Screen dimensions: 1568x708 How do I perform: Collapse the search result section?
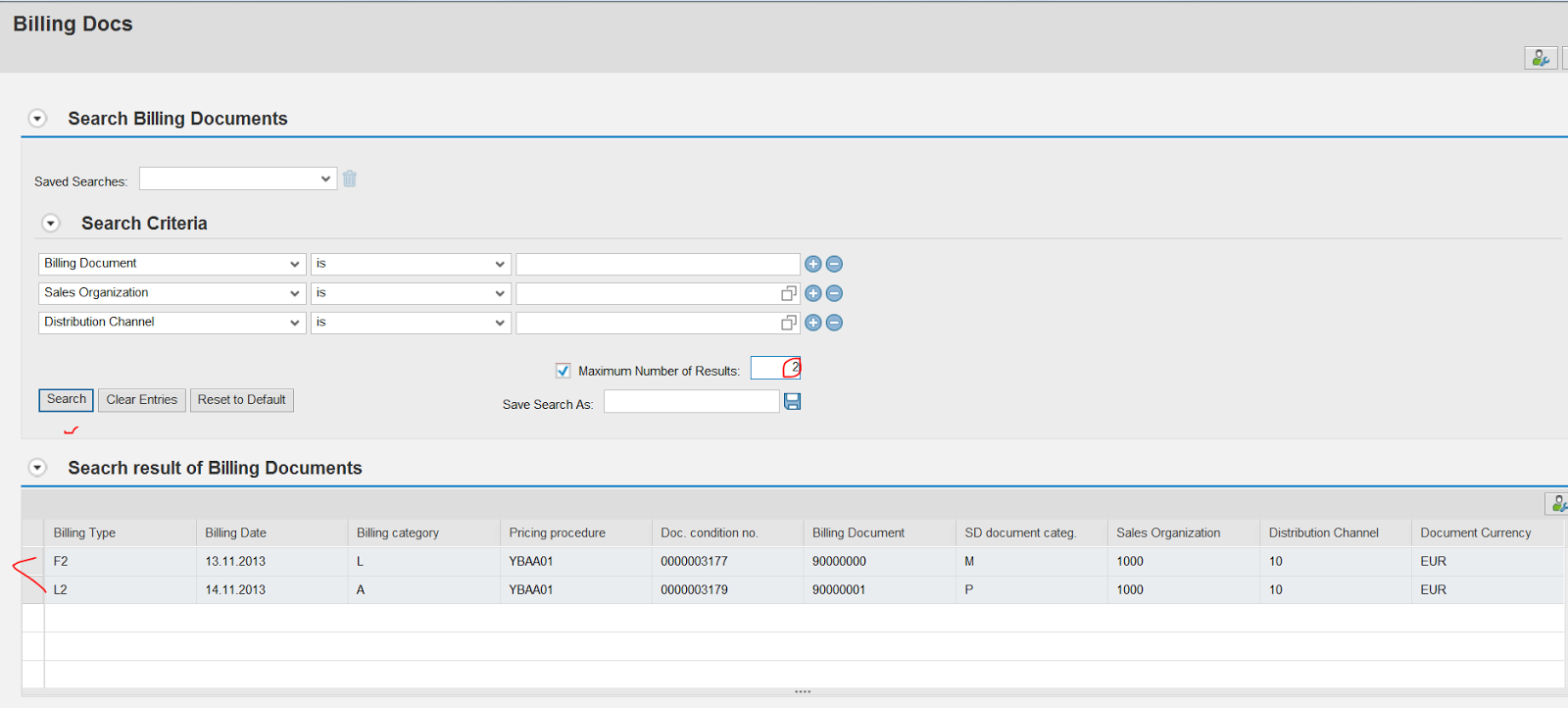pyautogui.click(x=37, y=468)
